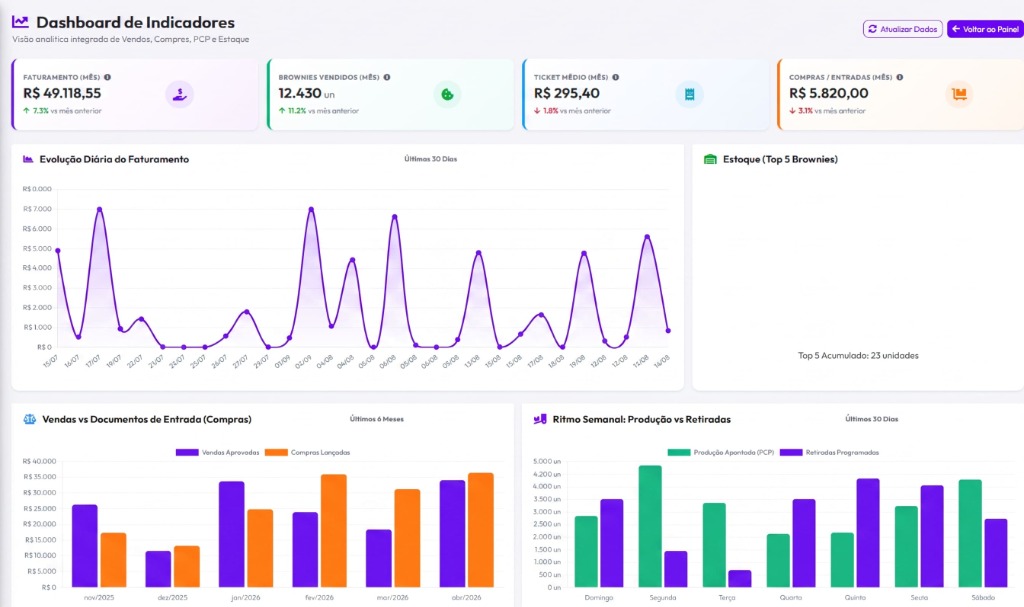
Task: Click the 3.1% vs mês anterior indicator
Action: click(827, 111)
